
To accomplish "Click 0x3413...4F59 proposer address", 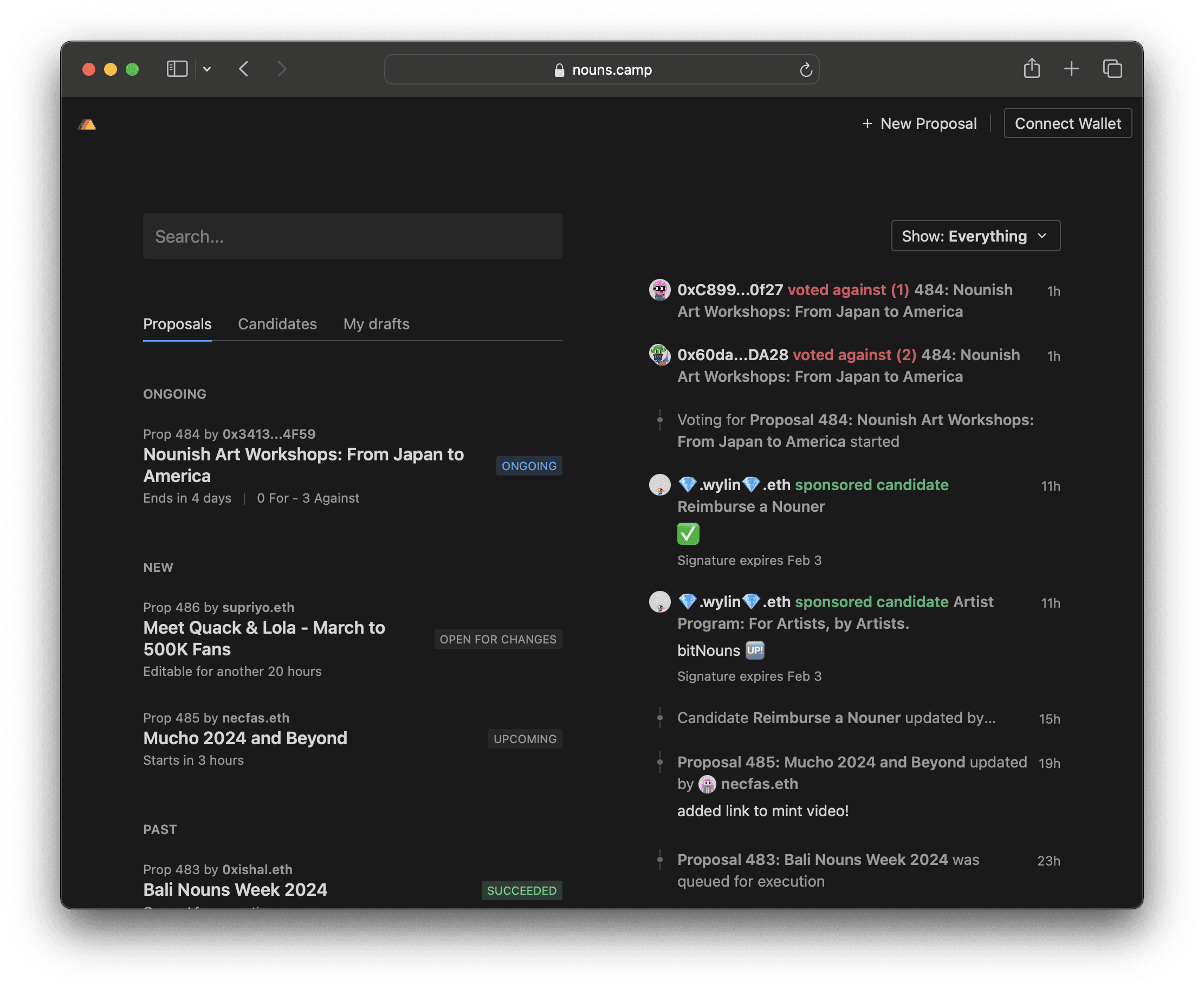I will [268, 434].
